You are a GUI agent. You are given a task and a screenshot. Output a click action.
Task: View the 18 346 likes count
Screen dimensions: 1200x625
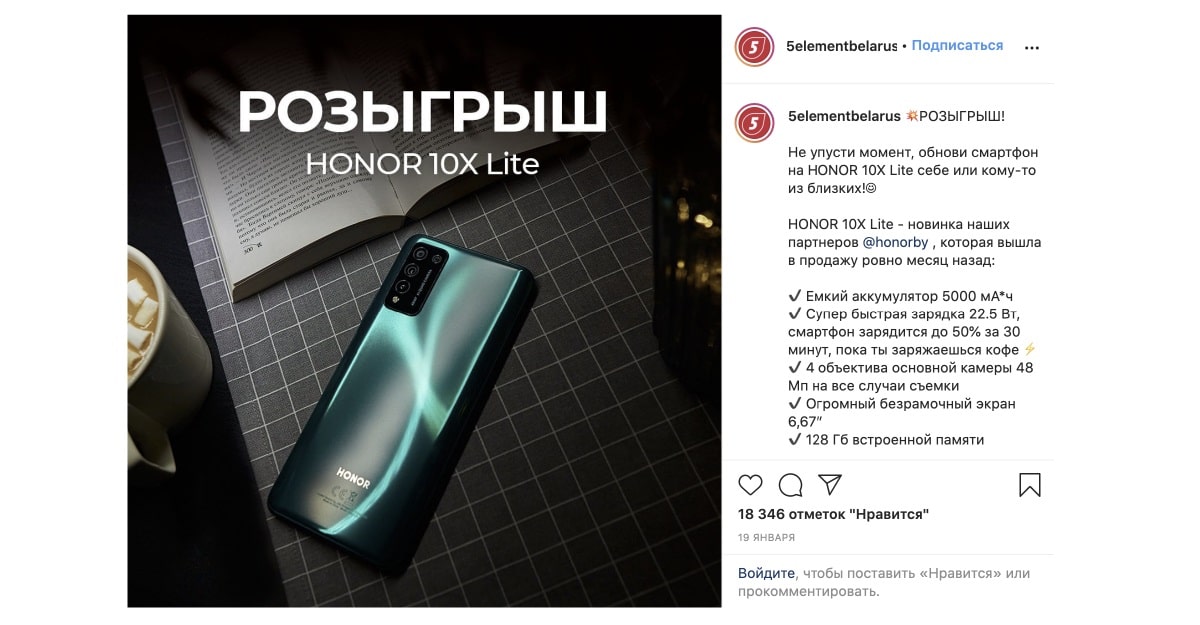tap(834, 514)
